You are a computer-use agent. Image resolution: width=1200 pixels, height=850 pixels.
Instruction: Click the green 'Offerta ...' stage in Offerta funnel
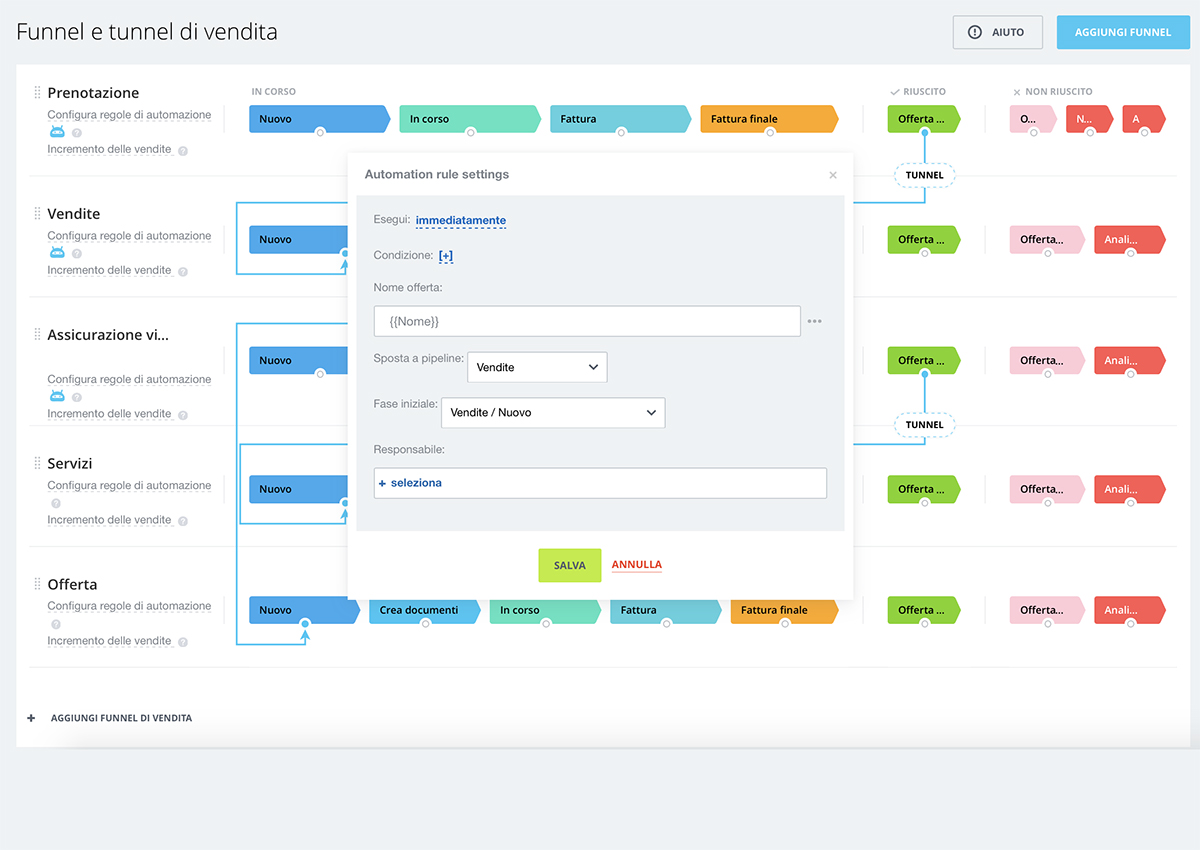point(923,610)
